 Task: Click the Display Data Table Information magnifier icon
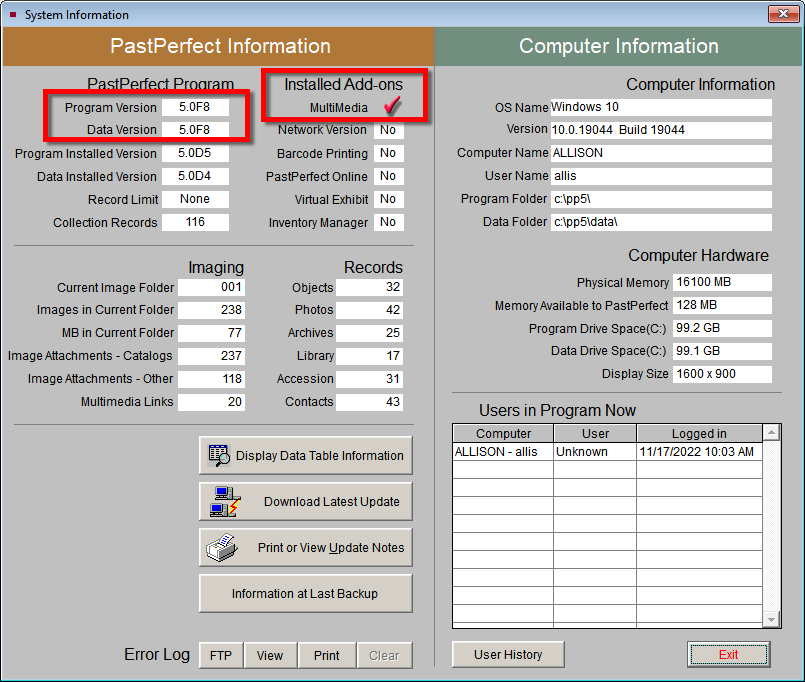coord(219,456)
